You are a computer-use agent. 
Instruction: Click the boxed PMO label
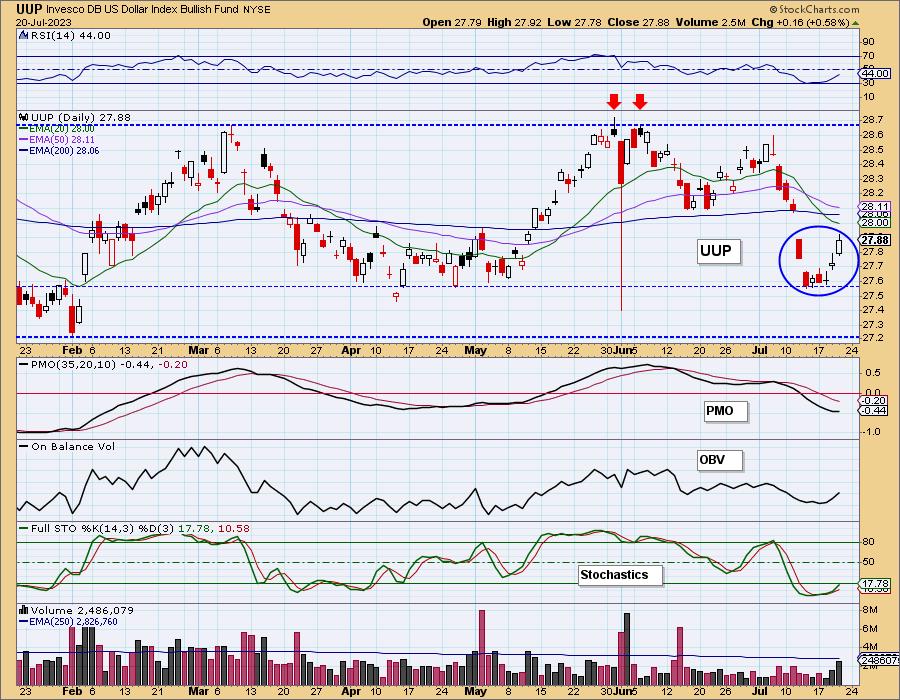725,411
